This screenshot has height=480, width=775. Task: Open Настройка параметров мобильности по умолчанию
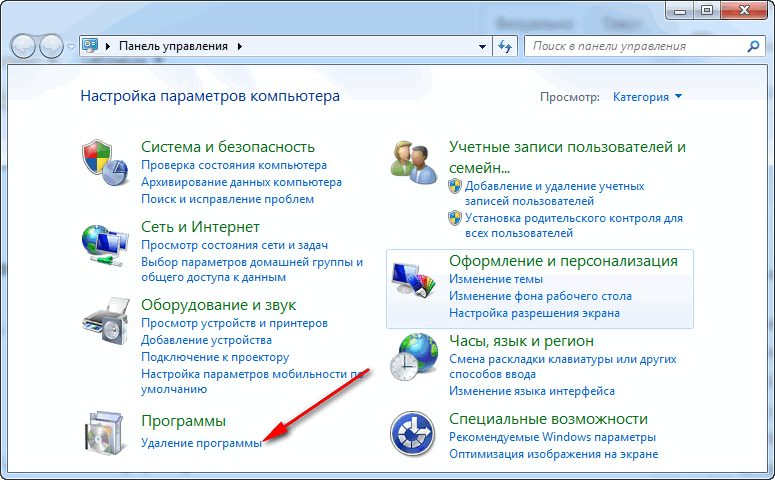253,382
